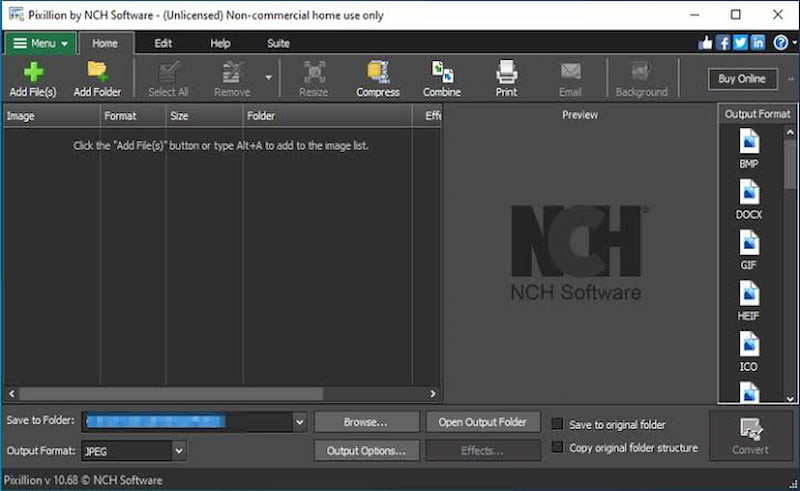Switch to the Home tab
Viewport: 800px width, 491px height.
[105, 43]
